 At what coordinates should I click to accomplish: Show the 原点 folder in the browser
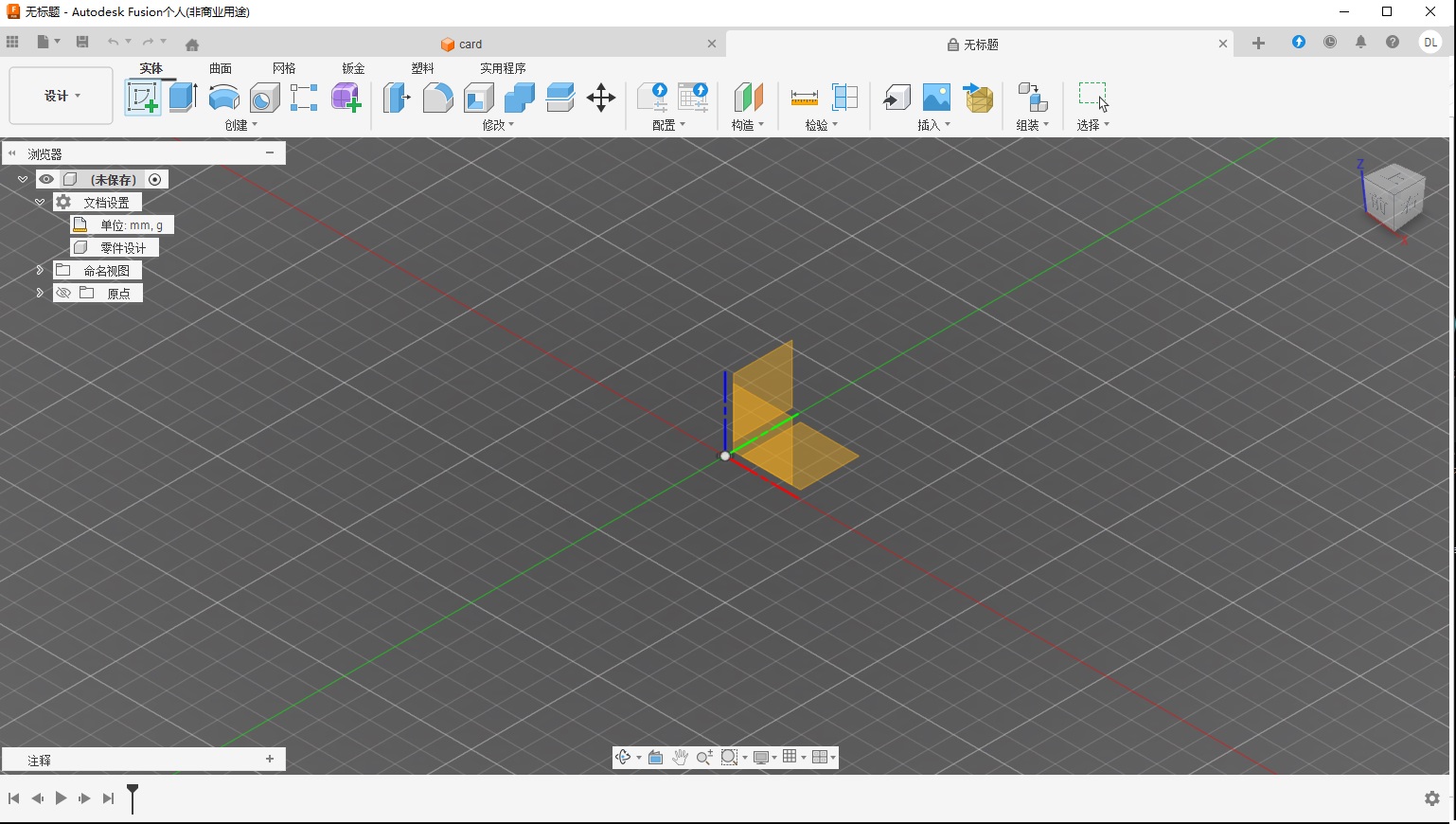(63, 293)
